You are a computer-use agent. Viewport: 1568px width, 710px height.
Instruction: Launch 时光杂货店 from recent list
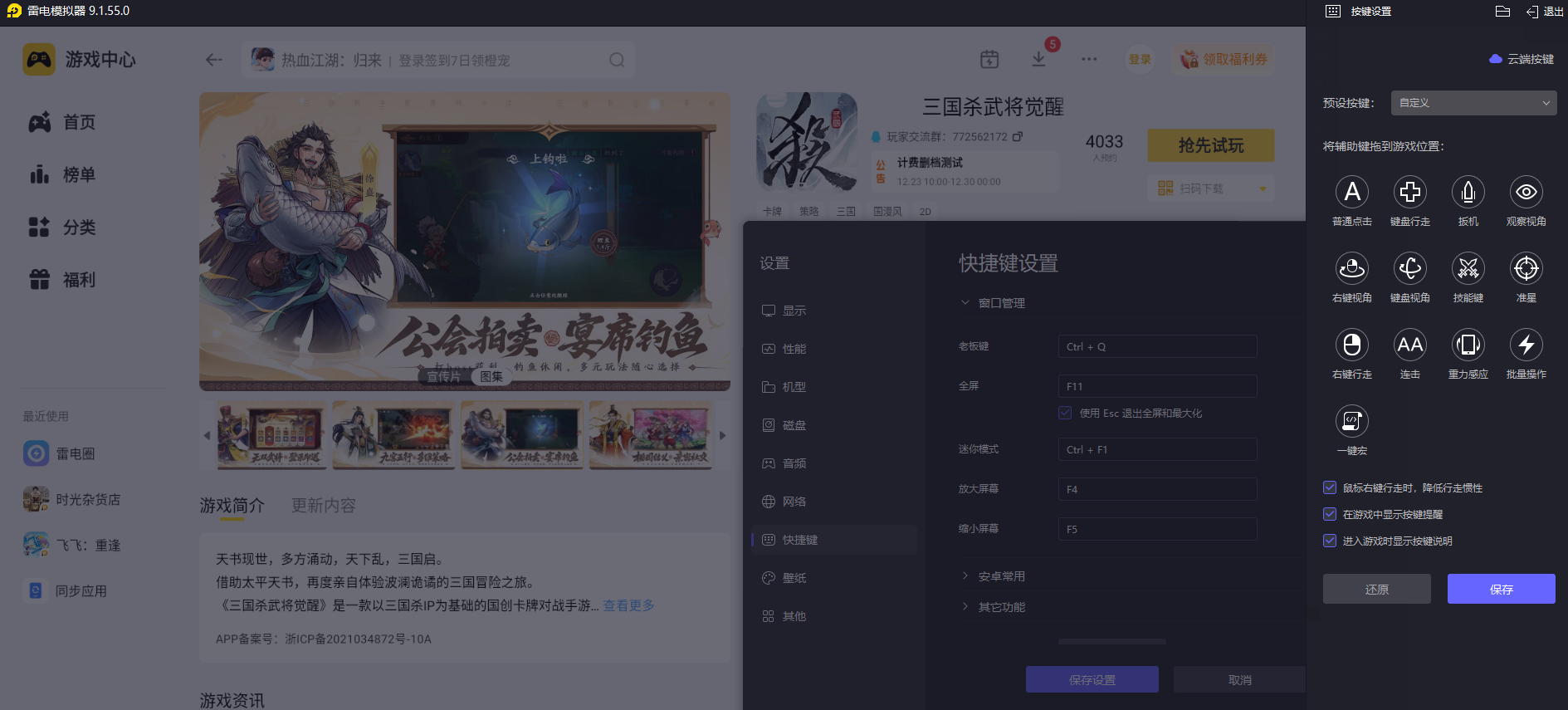point(71,499)
